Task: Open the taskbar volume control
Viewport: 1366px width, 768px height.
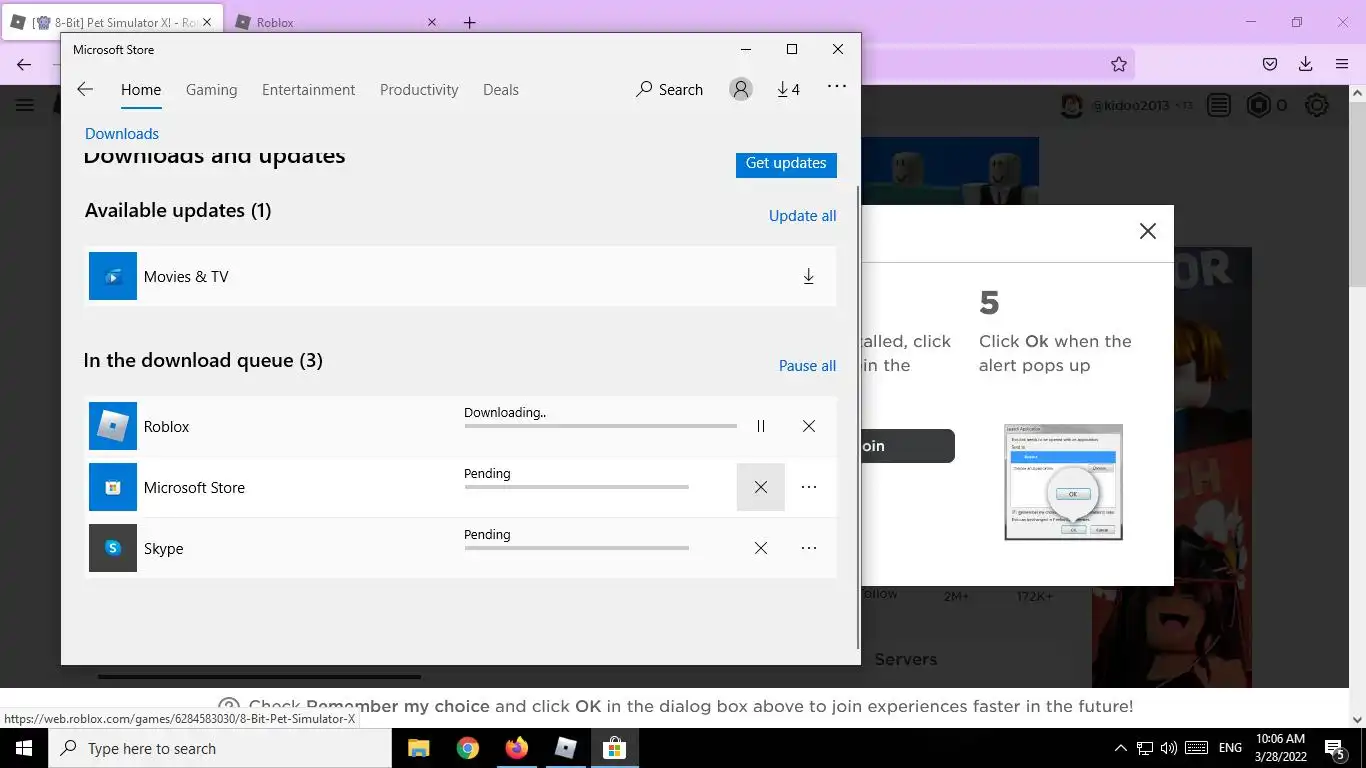Action: point(1169,748)
